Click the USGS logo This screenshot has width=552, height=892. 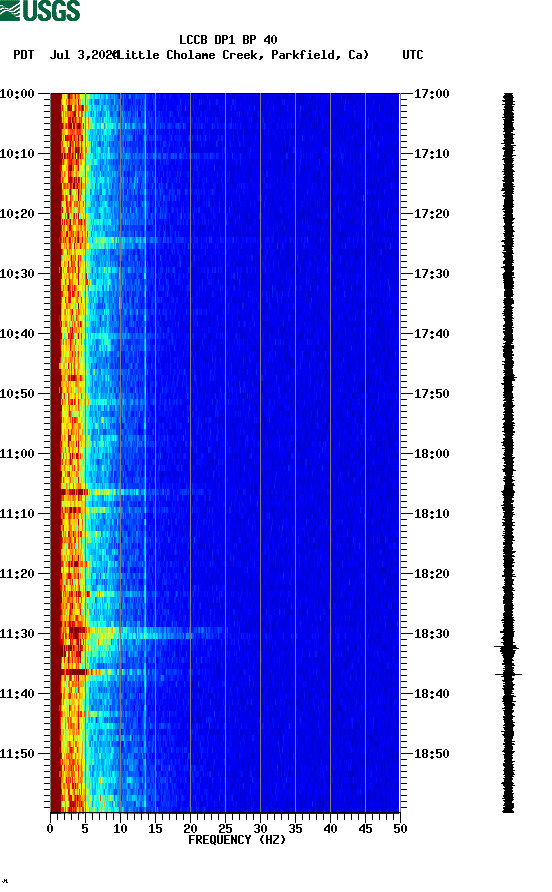[40, 10]
